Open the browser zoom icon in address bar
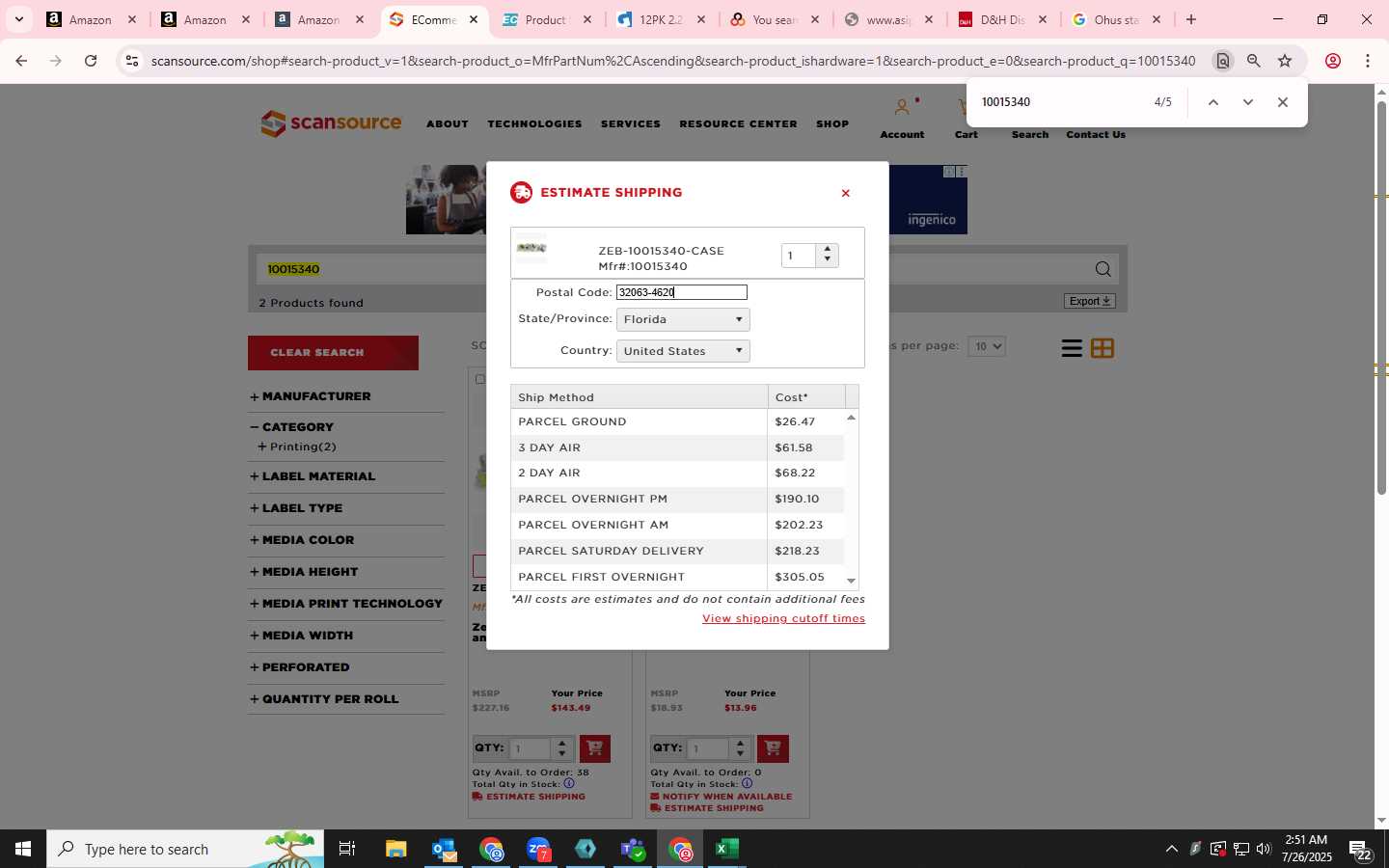 (x=1254, y=61)
